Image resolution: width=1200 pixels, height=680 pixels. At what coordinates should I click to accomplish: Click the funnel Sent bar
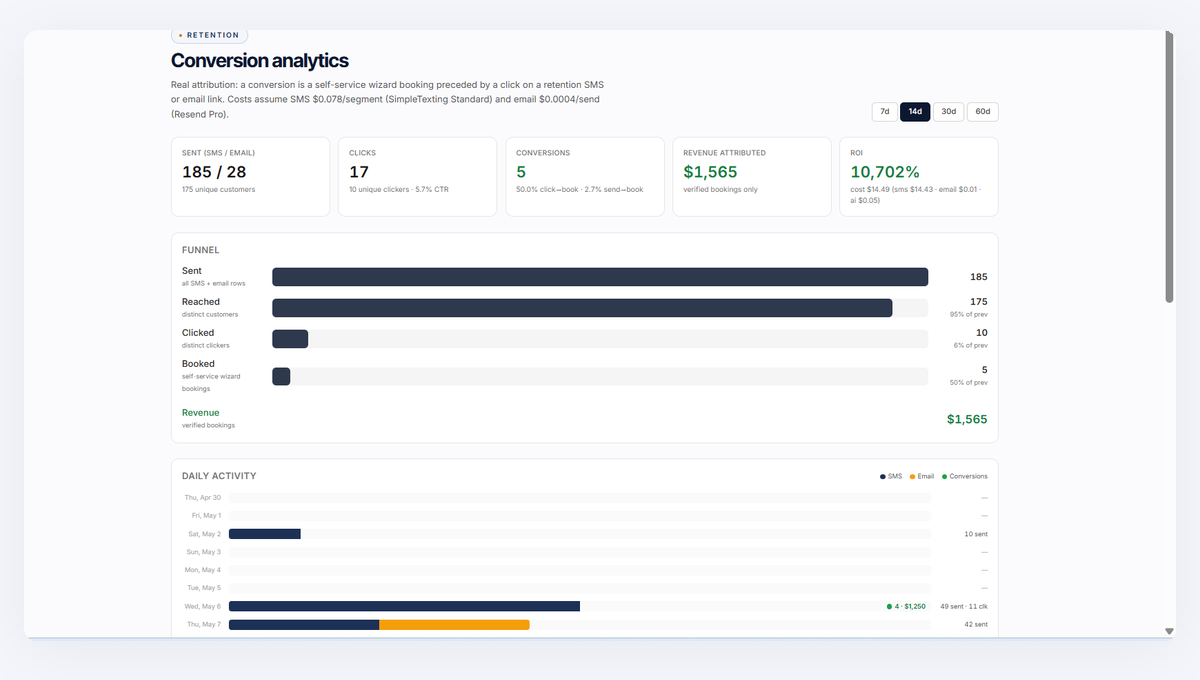pyautogui.click(x=600, y=277)
